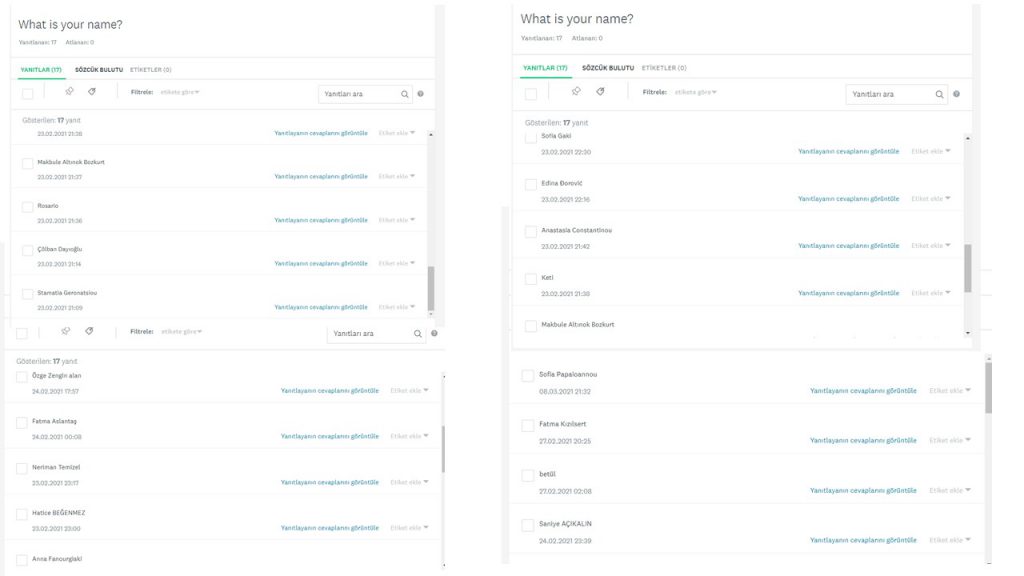This screenshot has width=1024, height=576.
Task: Open betül's Yanıtlayanın cevaplarını görüntüle link
Action: coord(863,490)
